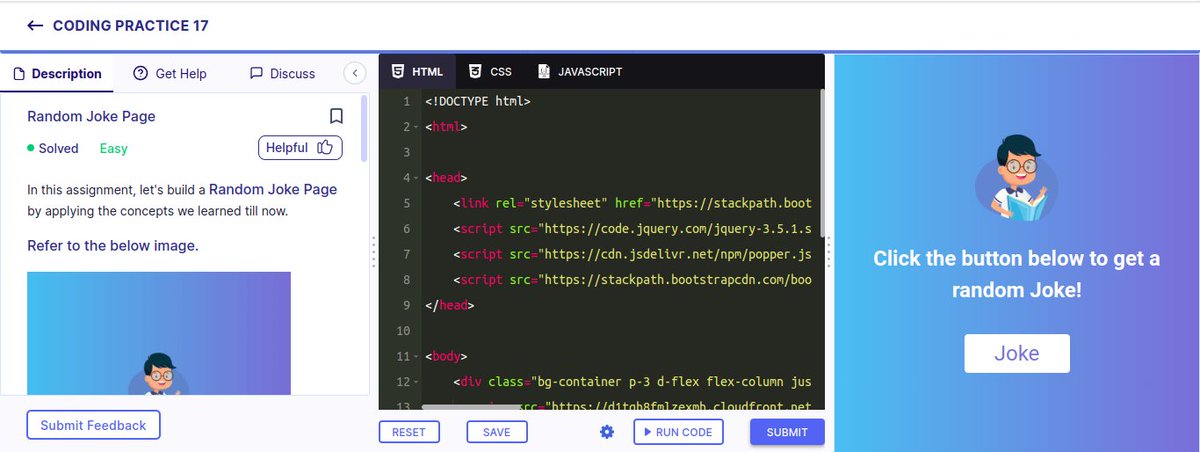Click line number 10 in the gutter
This screenshot has width=1200, height=452.
click(x=402, y=331)
